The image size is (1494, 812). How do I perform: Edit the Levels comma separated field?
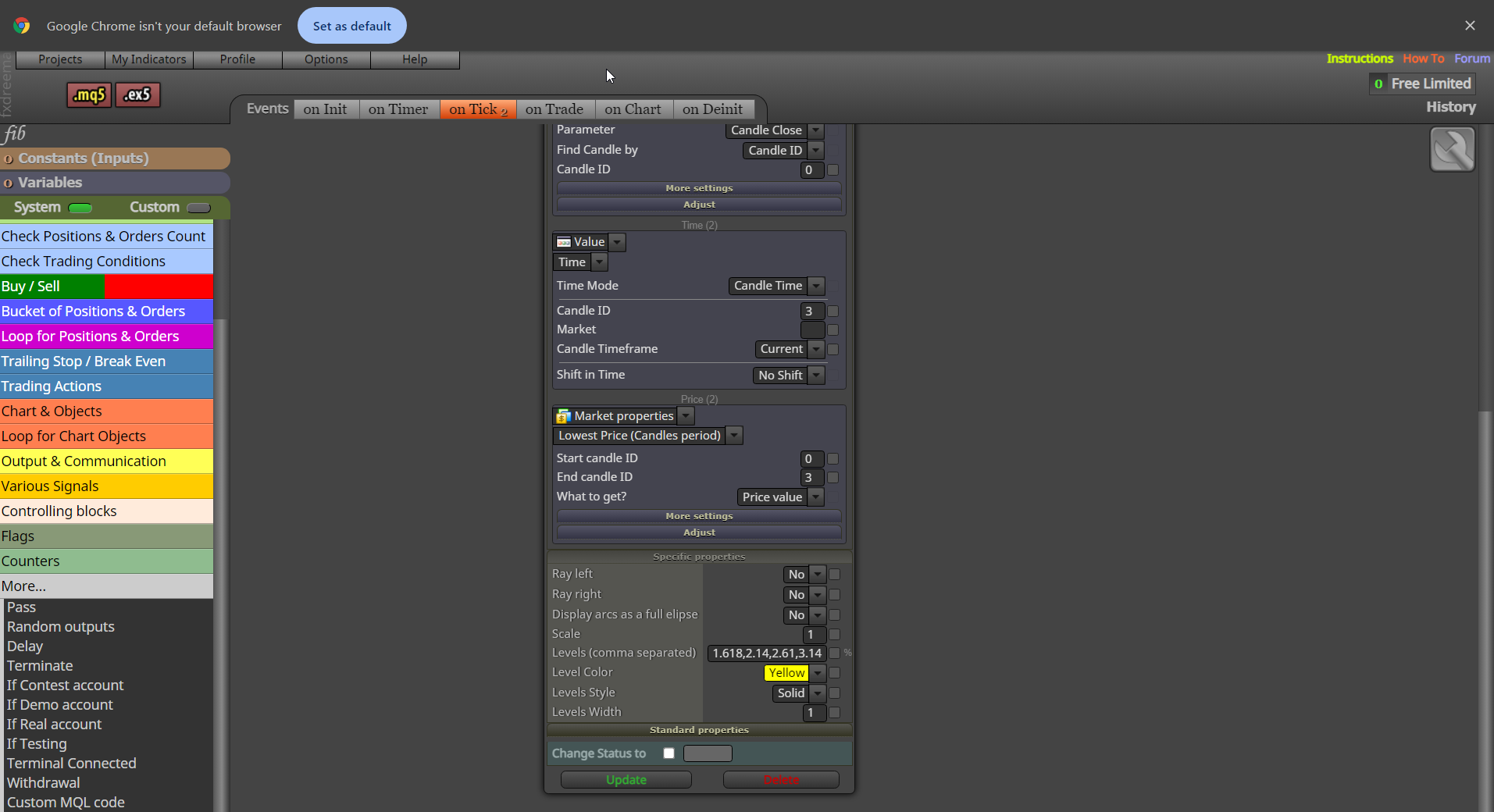[x=767, y=654]
